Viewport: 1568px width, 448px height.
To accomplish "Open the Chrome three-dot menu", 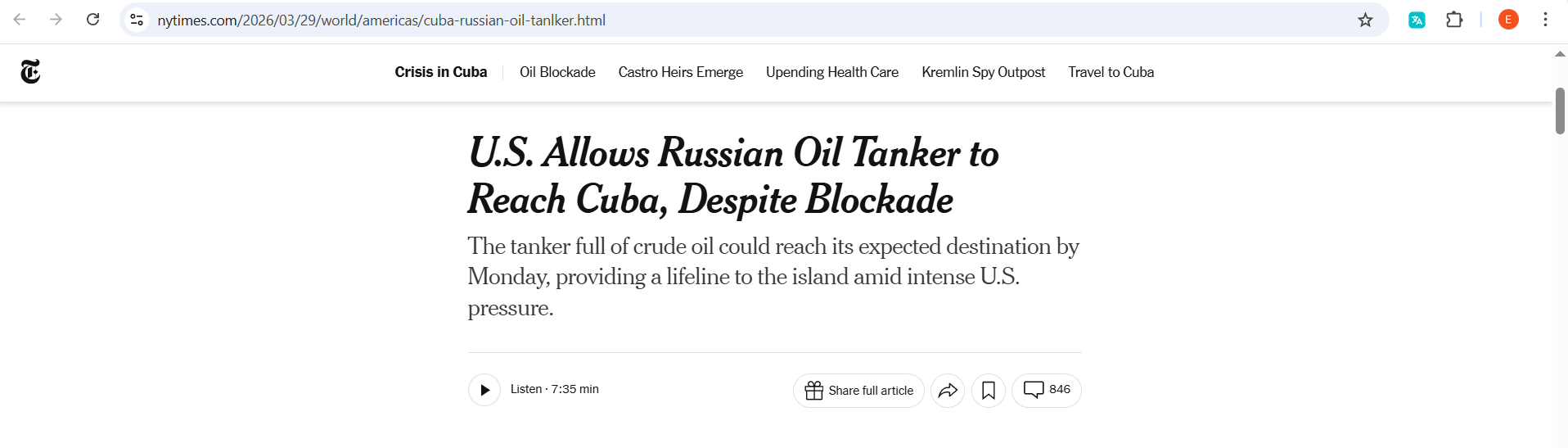I will click(1545, 20).
